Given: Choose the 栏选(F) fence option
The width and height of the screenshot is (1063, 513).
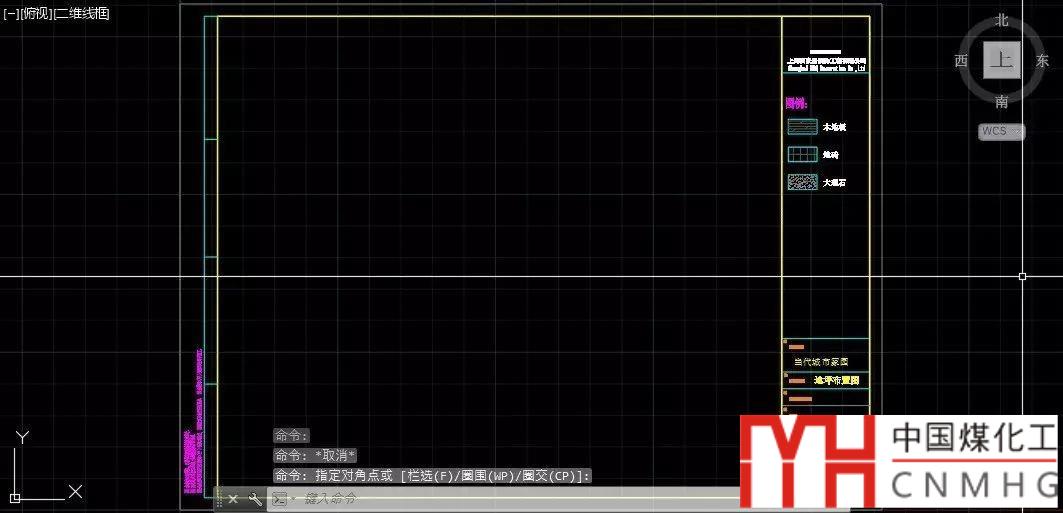Looking at the screenshot, I should [430, 476].
